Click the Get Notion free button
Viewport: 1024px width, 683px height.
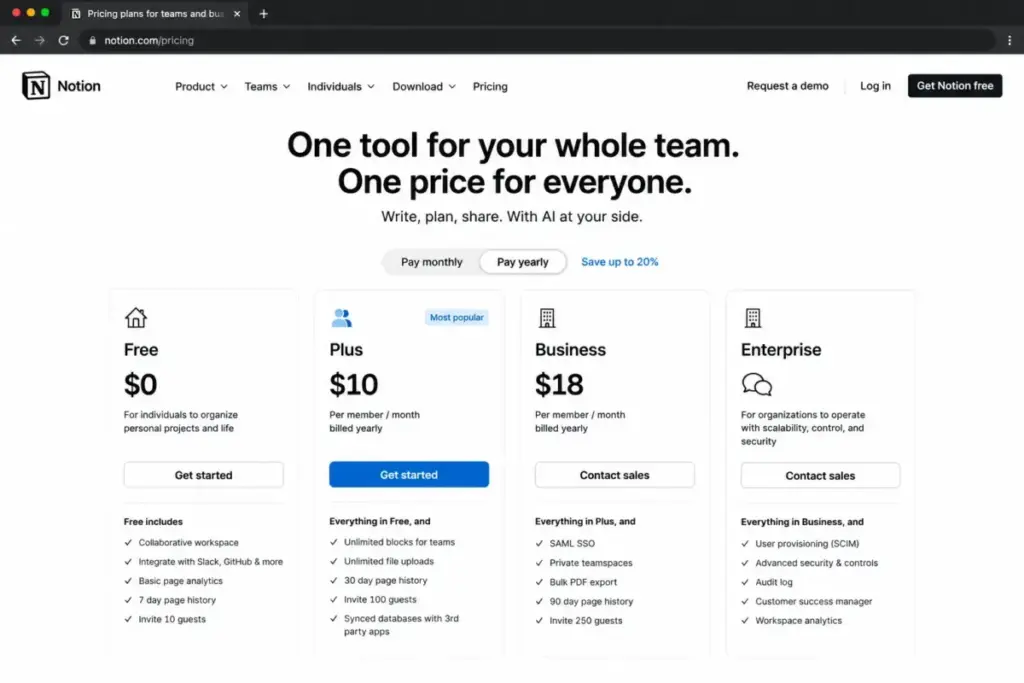tap(955, 86)
